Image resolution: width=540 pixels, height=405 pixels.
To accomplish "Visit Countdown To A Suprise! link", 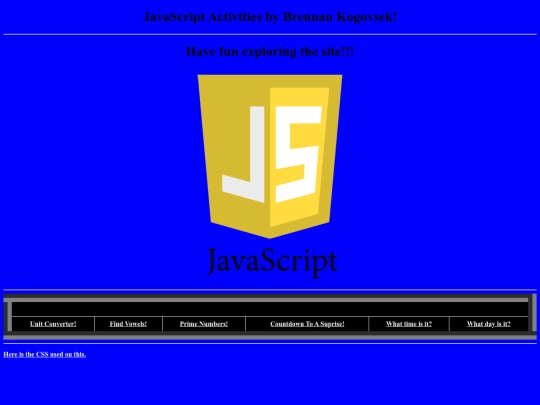I will (307, 324).
